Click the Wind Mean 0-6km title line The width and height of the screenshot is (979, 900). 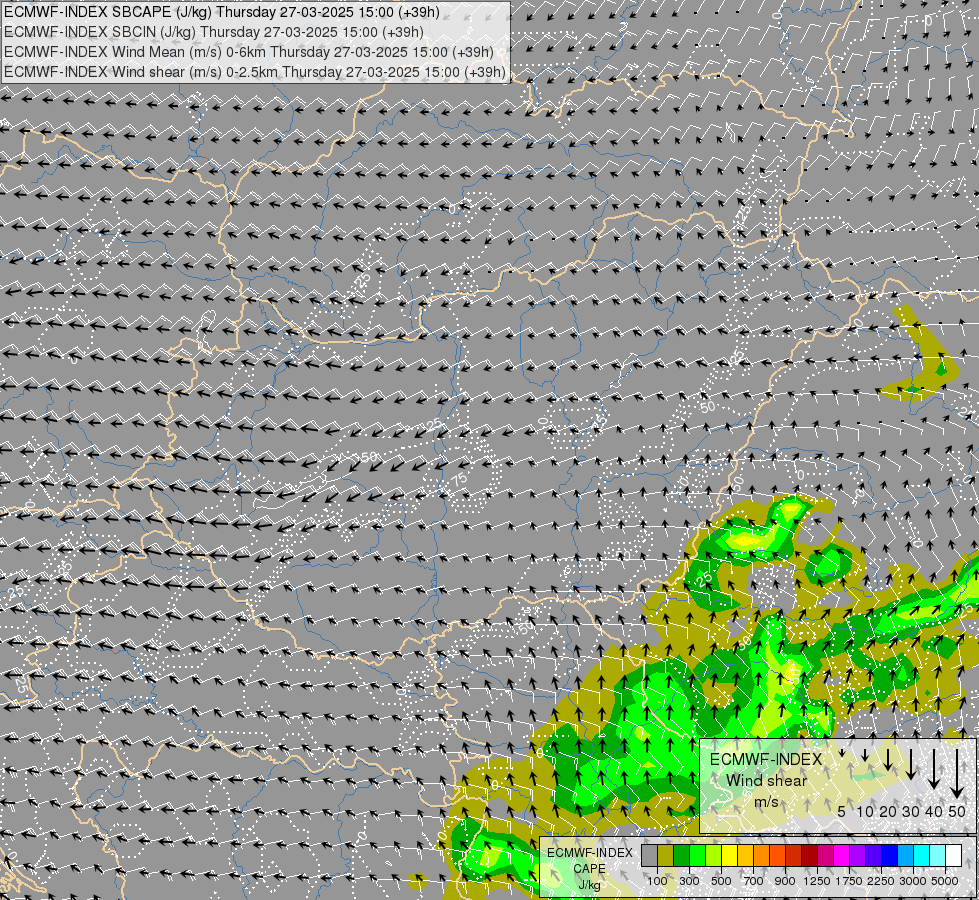pos(248,52)
